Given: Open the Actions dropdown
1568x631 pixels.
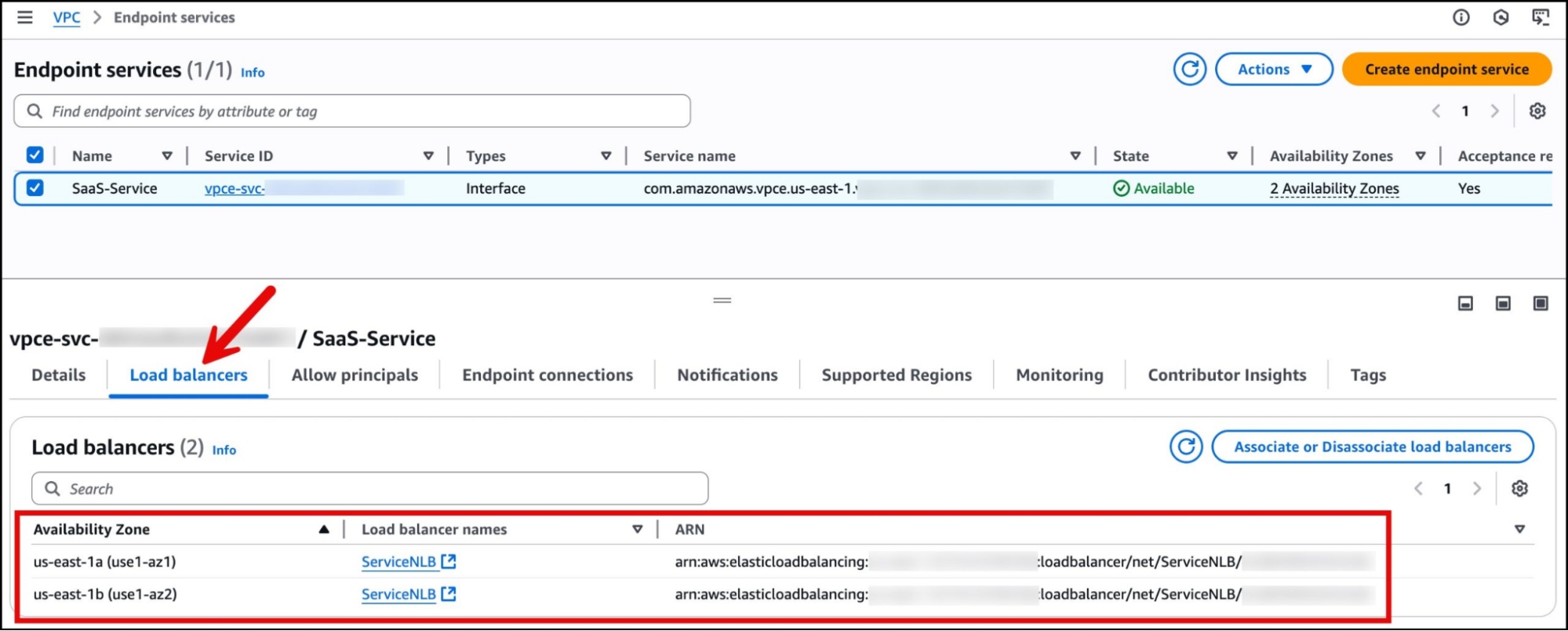Looking at the screenshot, I should pos(1273,69).
